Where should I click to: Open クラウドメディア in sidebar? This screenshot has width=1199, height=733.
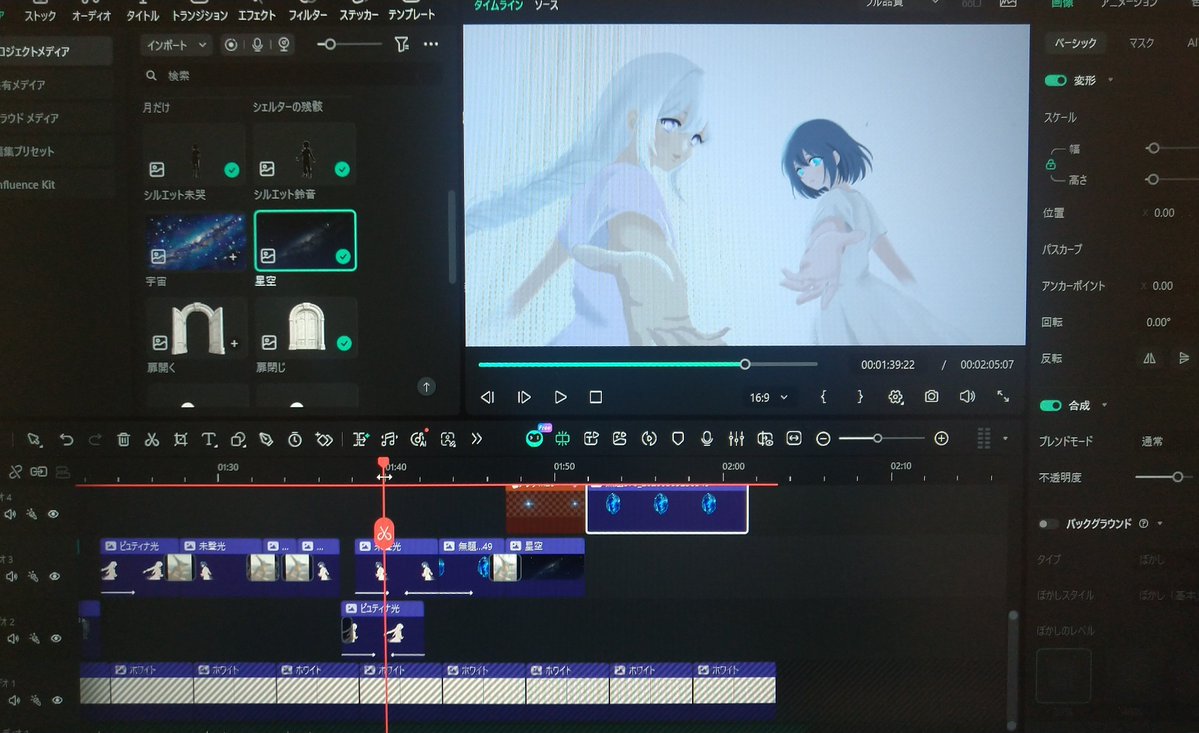tap(29, 118)
